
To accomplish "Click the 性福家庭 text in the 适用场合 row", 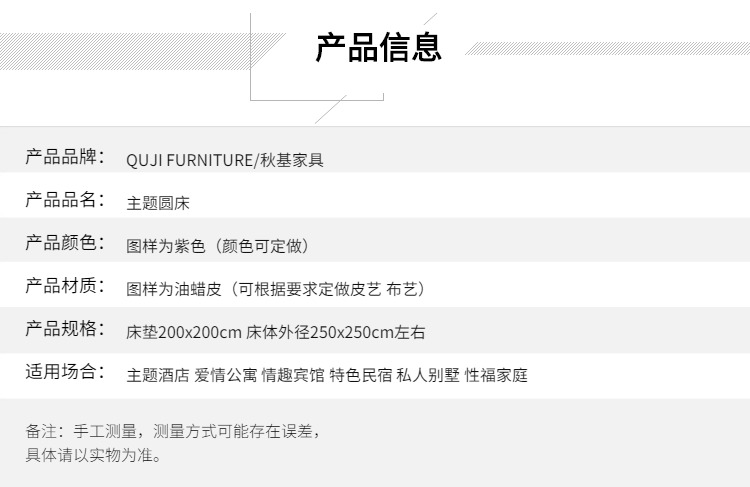I will pyautogui.click(x=496, y=375).
